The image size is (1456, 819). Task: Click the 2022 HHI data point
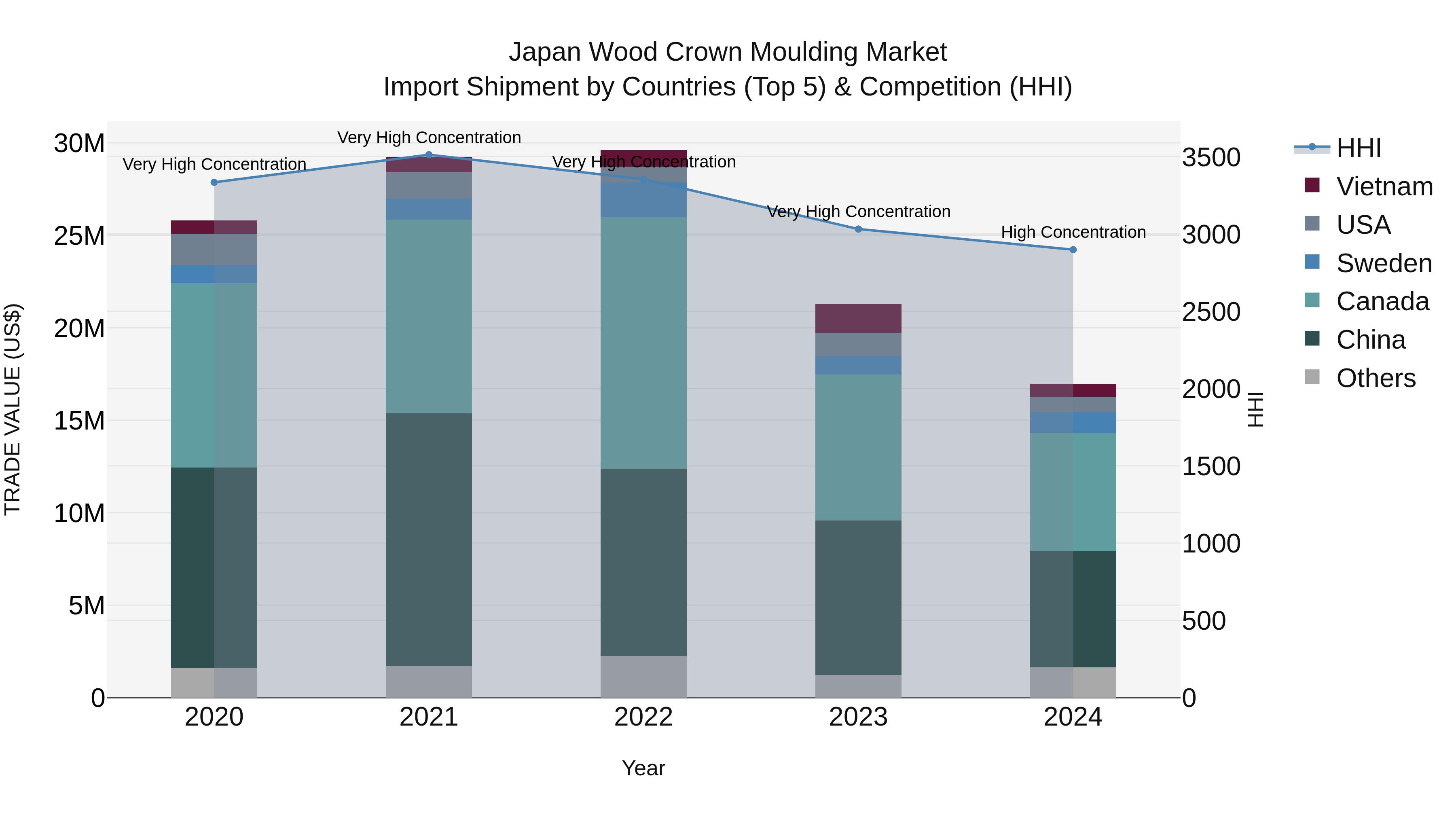click(643, 180)
